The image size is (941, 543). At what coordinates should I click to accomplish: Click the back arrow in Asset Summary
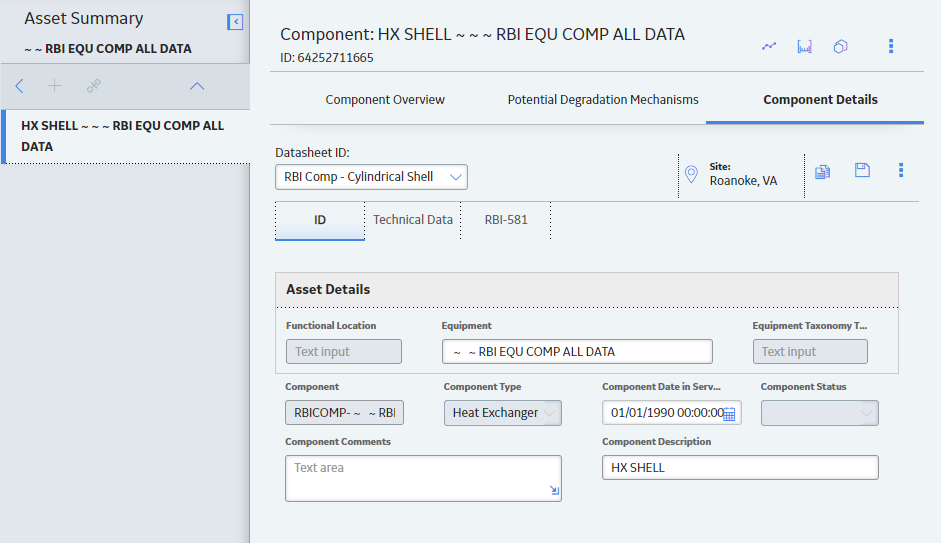click(20, 86)
